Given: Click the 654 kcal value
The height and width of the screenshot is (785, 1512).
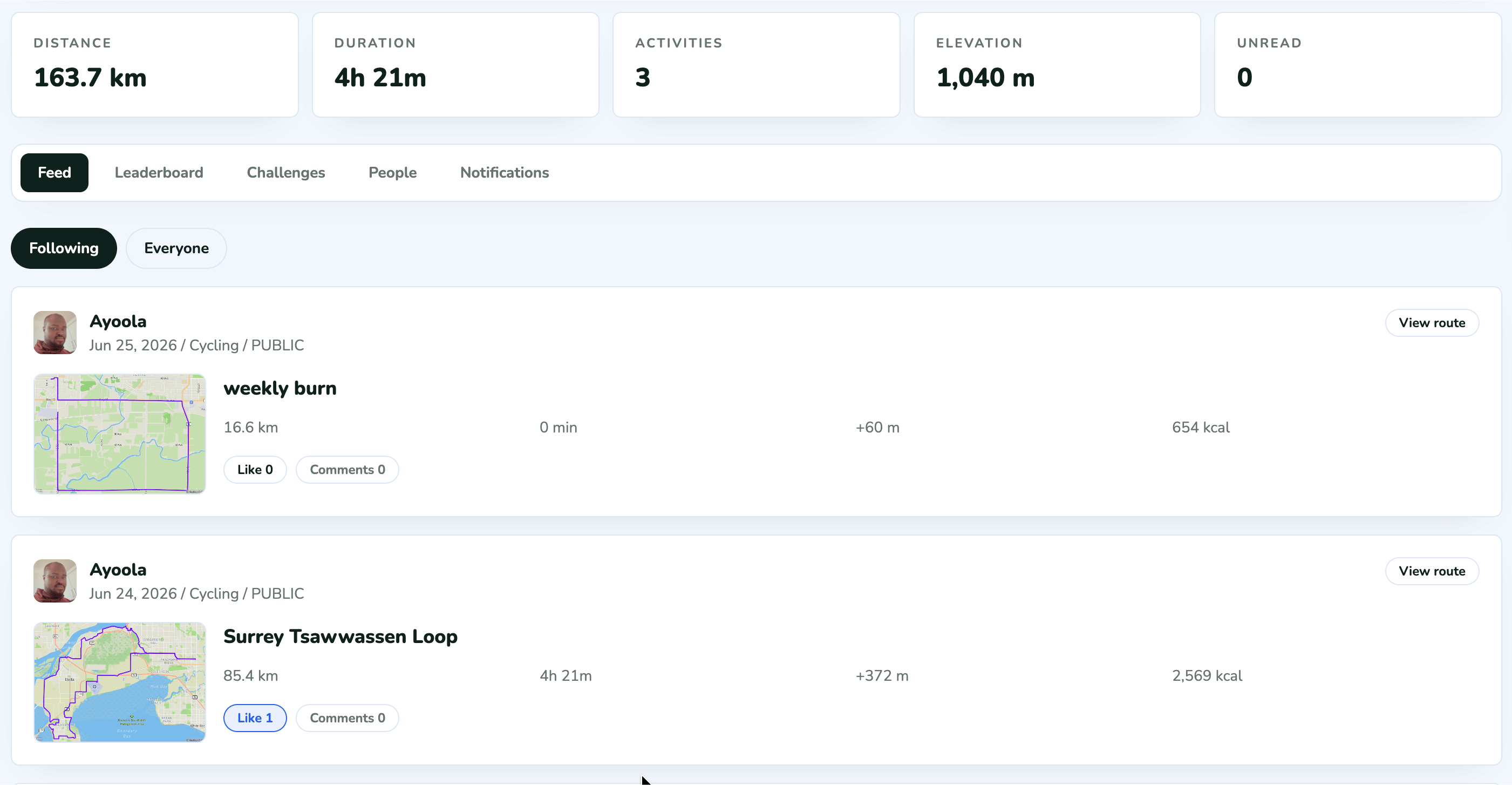Looking at the screenshot, I should [1200, 428].
